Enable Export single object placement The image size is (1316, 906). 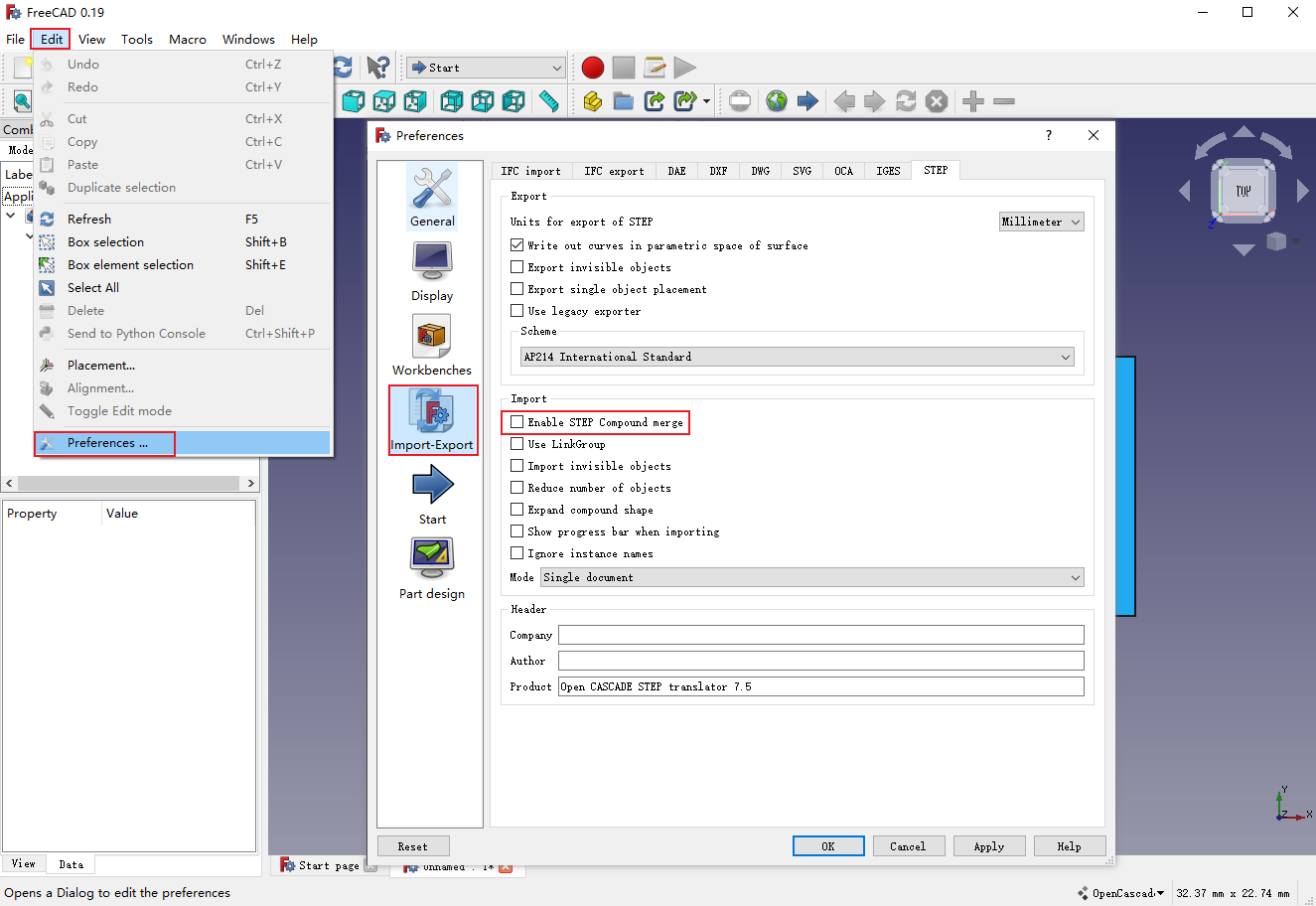point(516,288)
